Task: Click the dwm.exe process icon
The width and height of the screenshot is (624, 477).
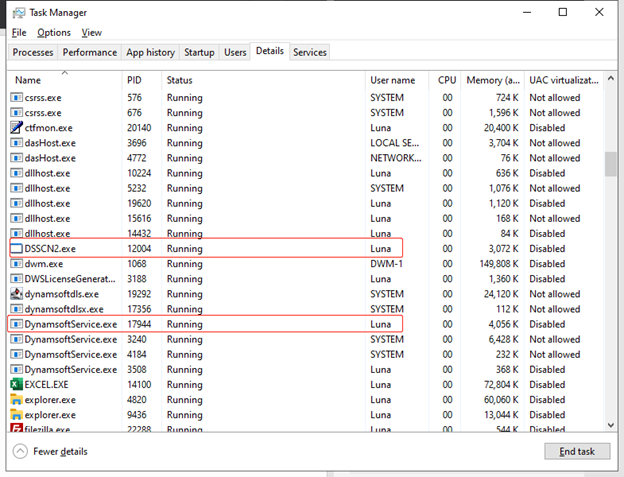Action: coord(16,264)
